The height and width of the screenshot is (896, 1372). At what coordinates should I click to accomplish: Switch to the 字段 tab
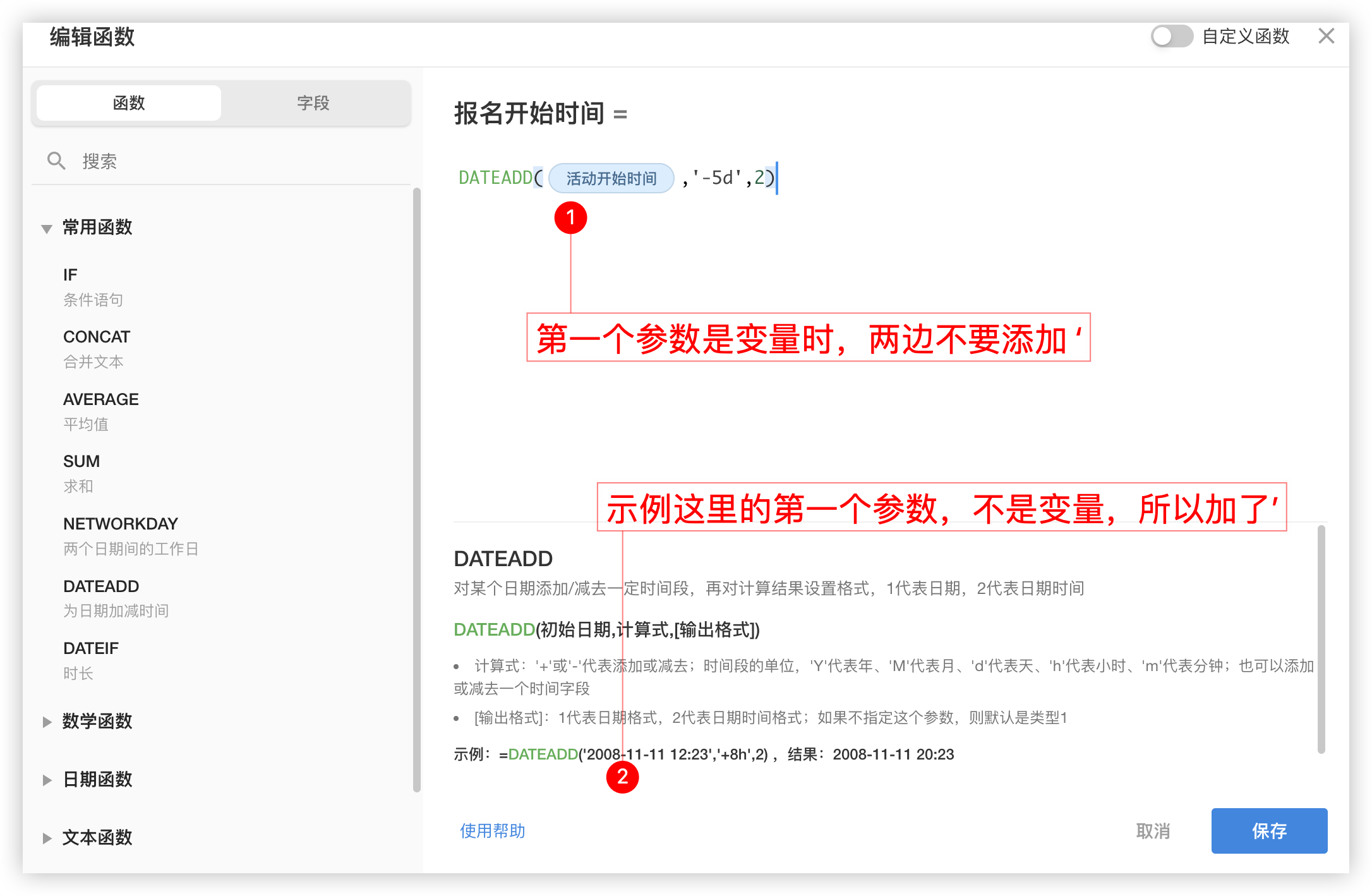(313, 103)
